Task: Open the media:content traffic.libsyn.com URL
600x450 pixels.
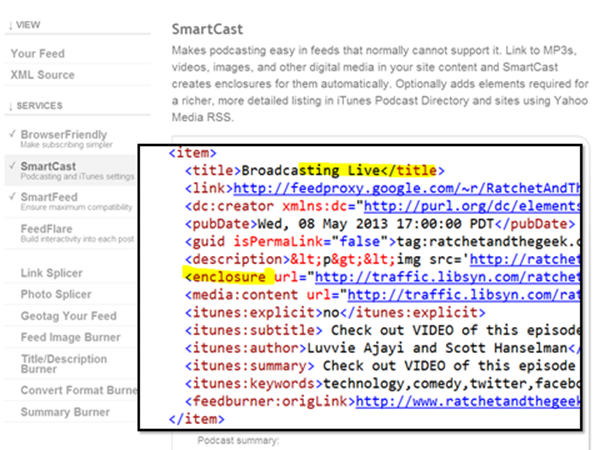Action: tap(463, 295)
